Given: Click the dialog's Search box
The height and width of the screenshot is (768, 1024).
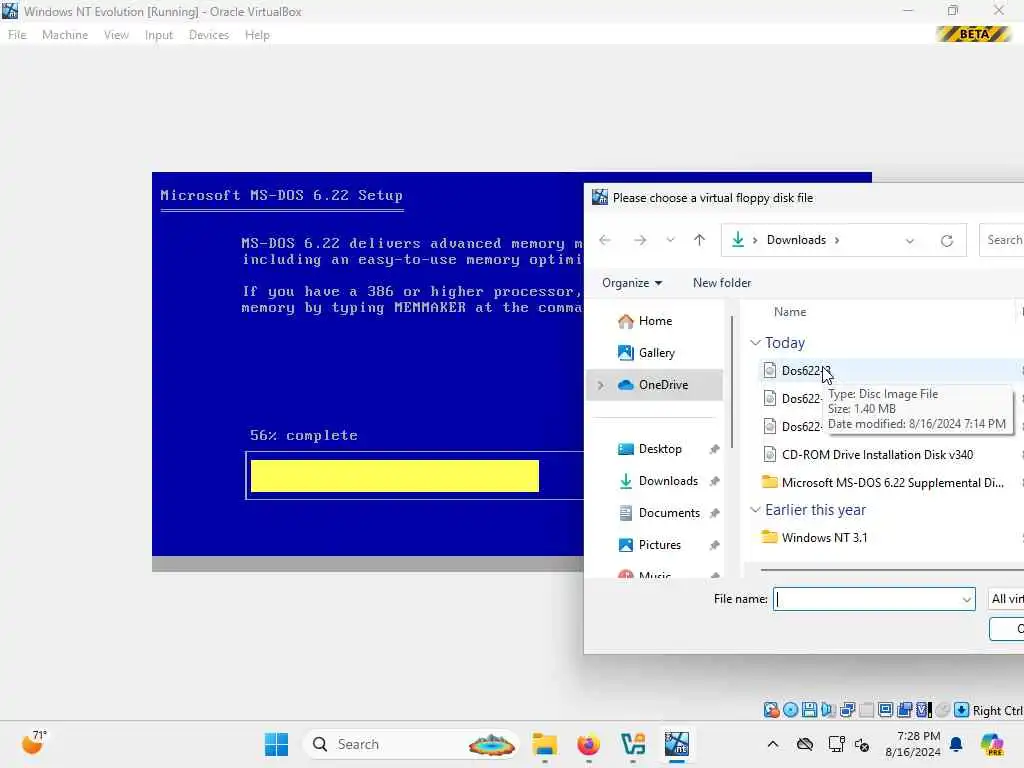Looking at the screenshot, I should tap(1002, 240).
